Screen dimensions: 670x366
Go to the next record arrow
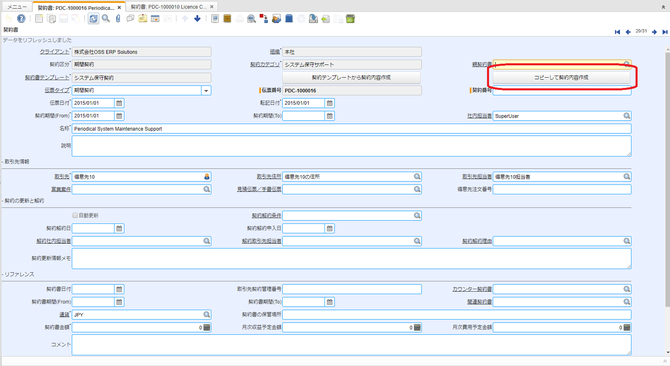click(x=654, y=32)
